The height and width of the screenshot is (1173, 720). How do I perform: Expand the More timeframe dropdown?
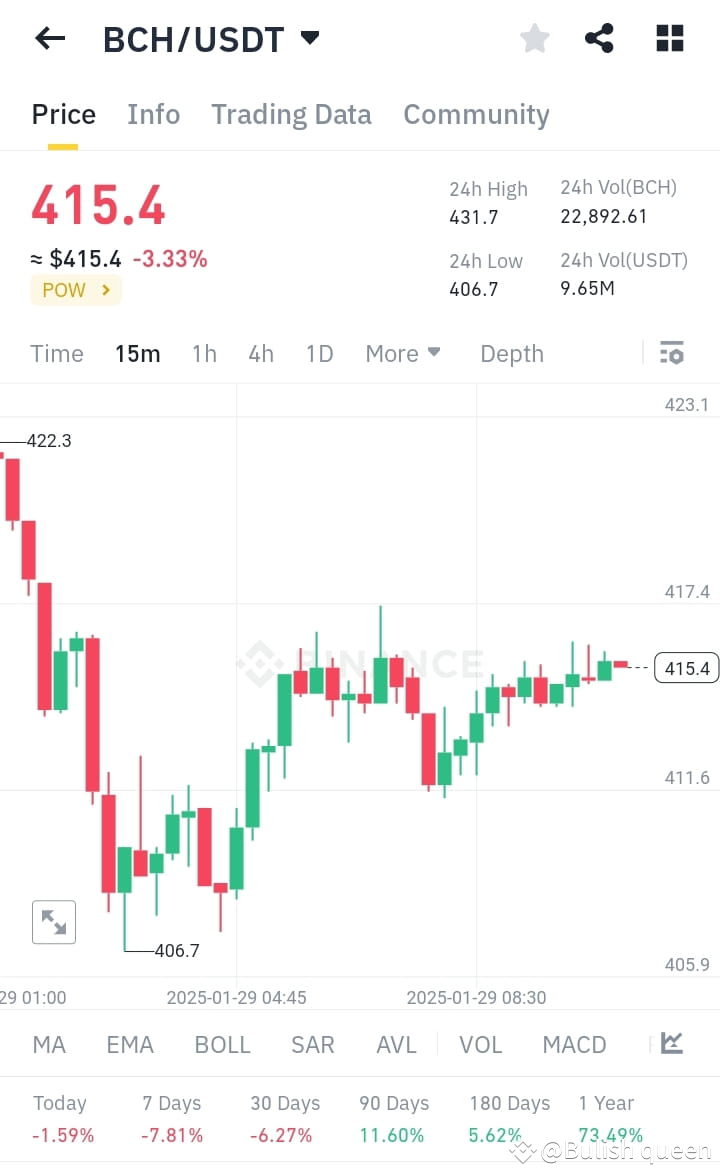(402, 353)
